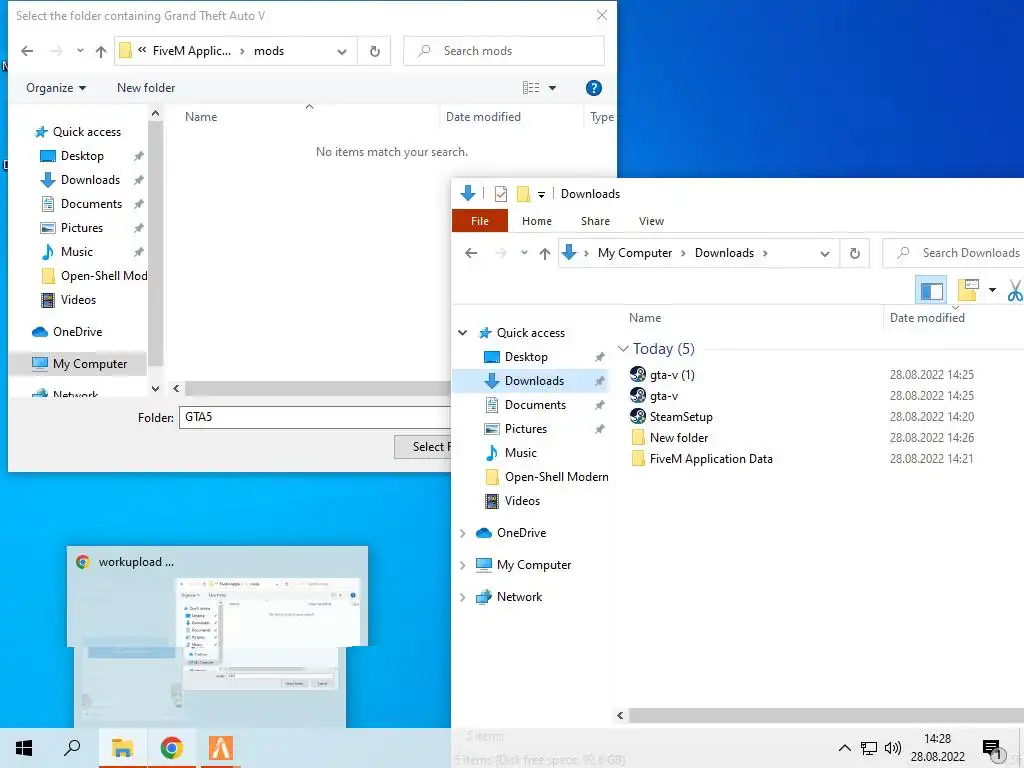
Task: Go up one level in Downloads window
Action: (x=545, y=253)
